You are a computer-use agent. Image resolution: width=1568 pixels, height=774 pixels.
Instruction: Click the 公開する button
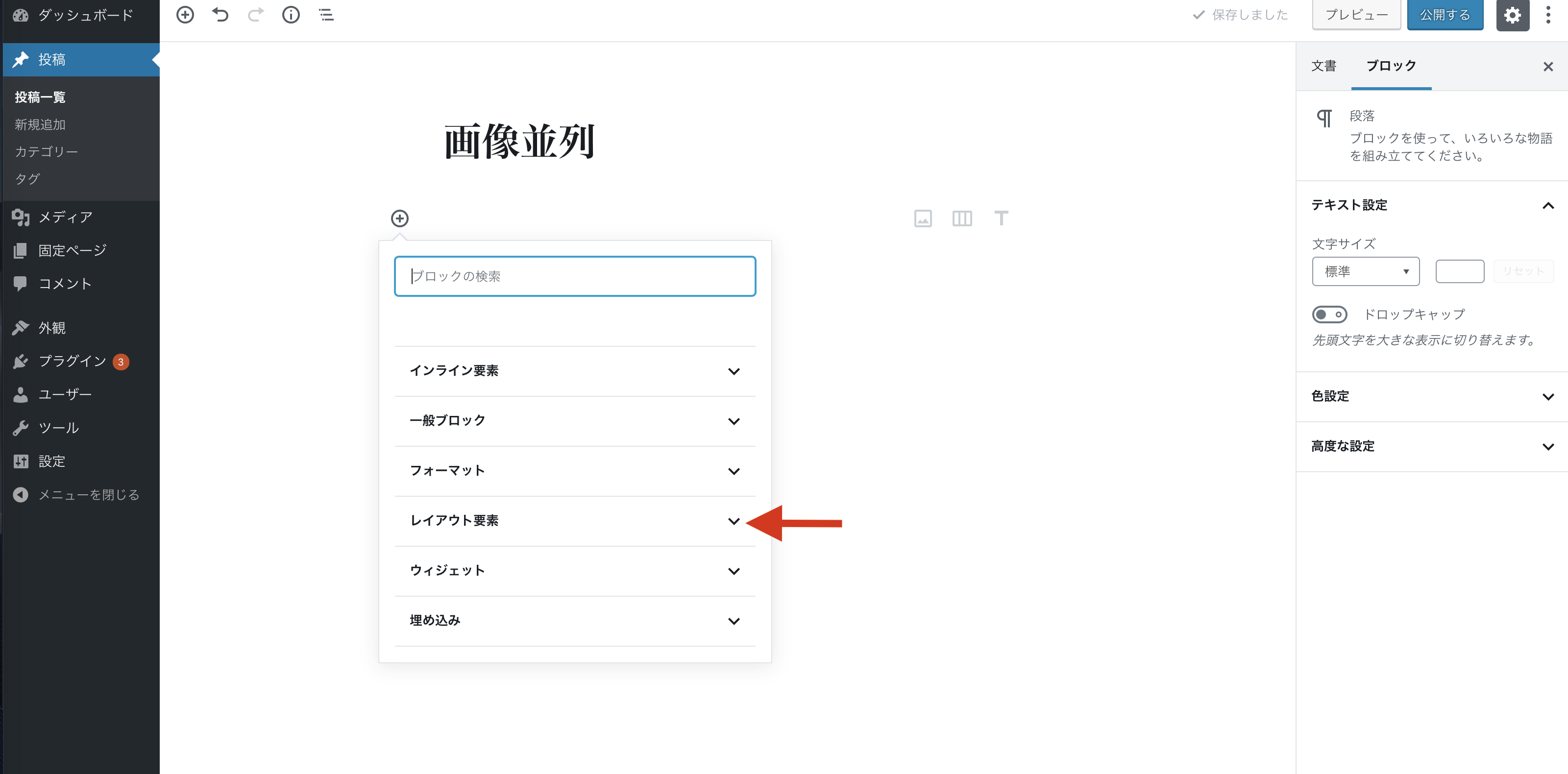1445,15
